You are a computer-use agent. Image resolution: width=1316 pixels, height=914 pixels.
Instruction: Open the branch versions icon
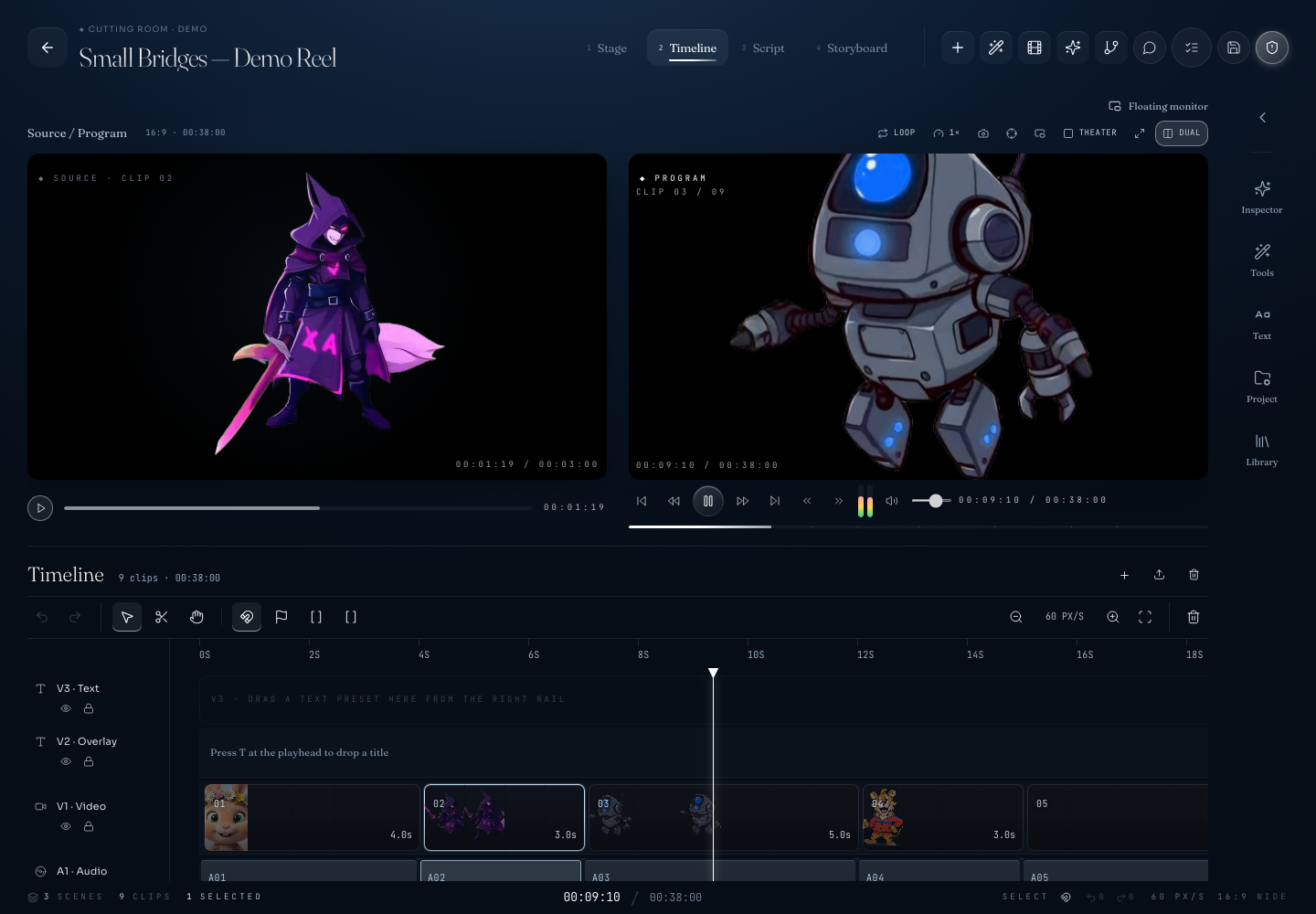click(x=1111, y=48)
